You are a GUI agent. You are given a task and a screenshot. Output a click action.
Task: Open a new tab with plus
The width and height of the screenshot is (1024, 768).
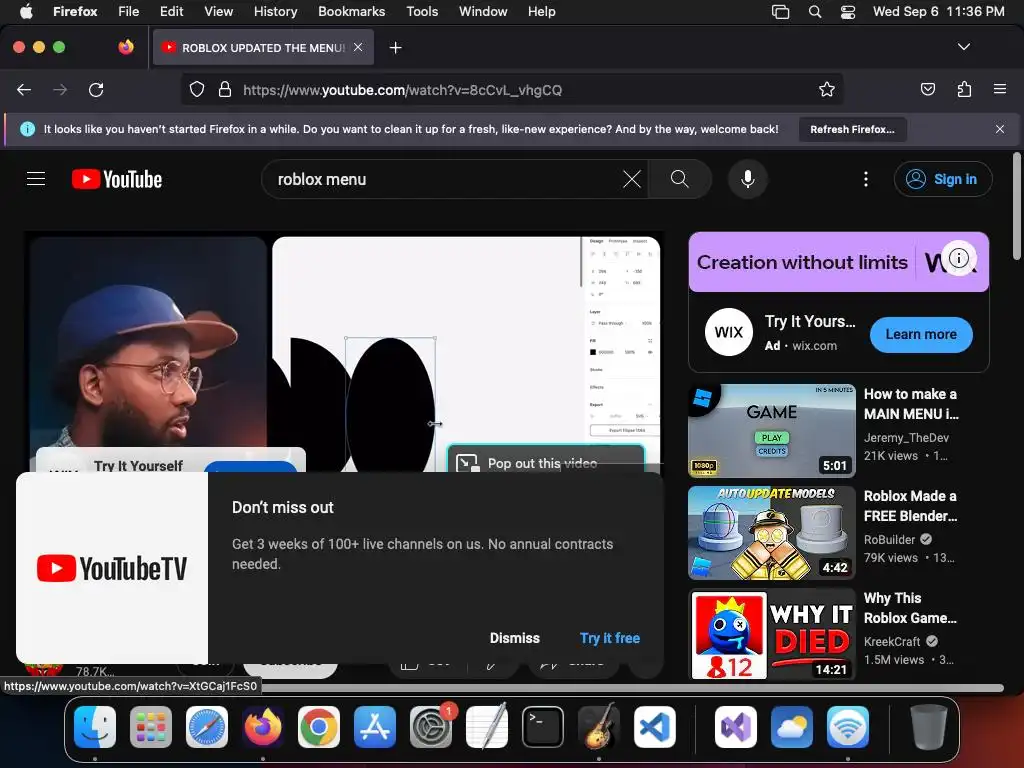coord(395,48)
